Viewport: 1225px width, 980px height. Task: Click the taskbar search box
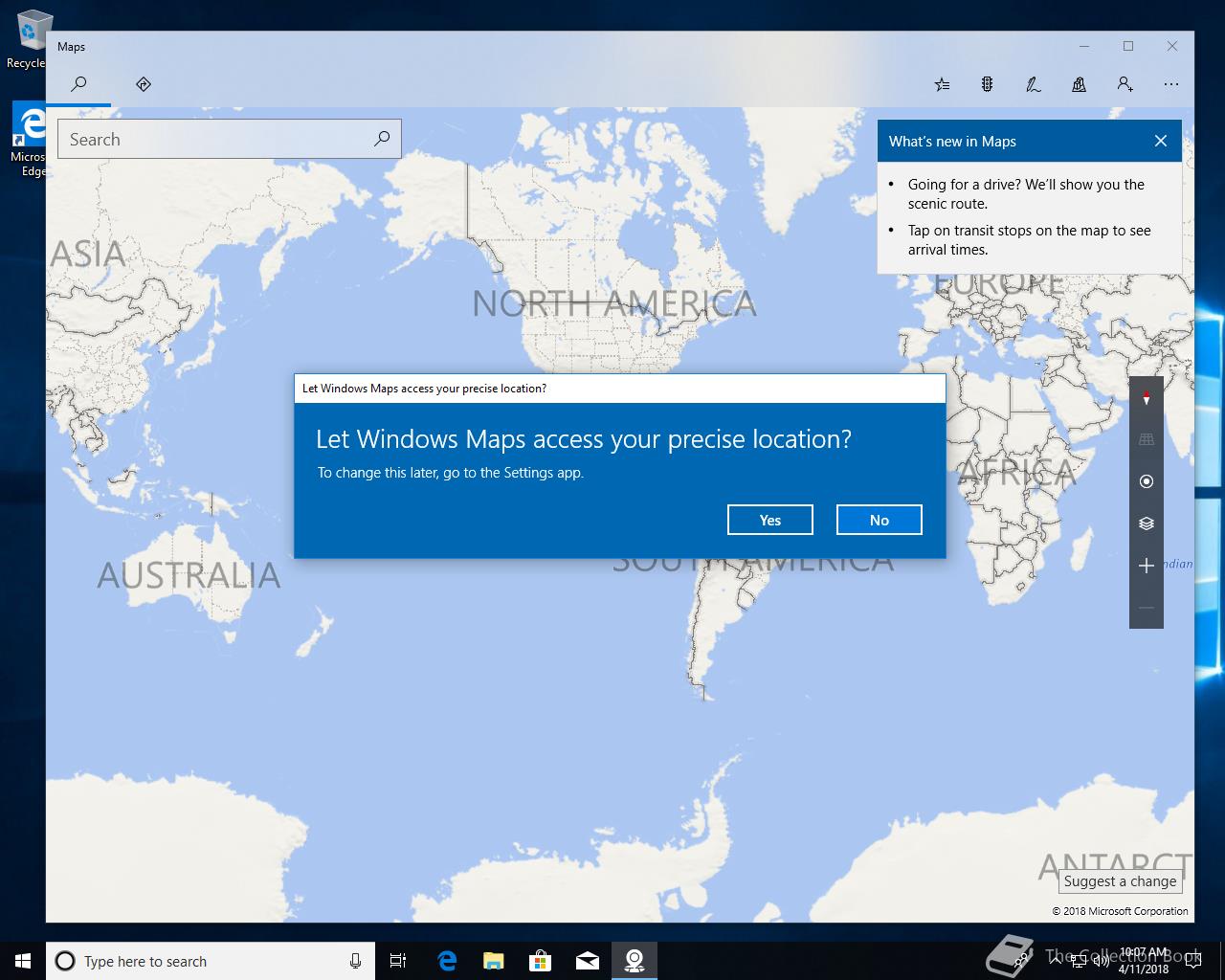[211, 961]
